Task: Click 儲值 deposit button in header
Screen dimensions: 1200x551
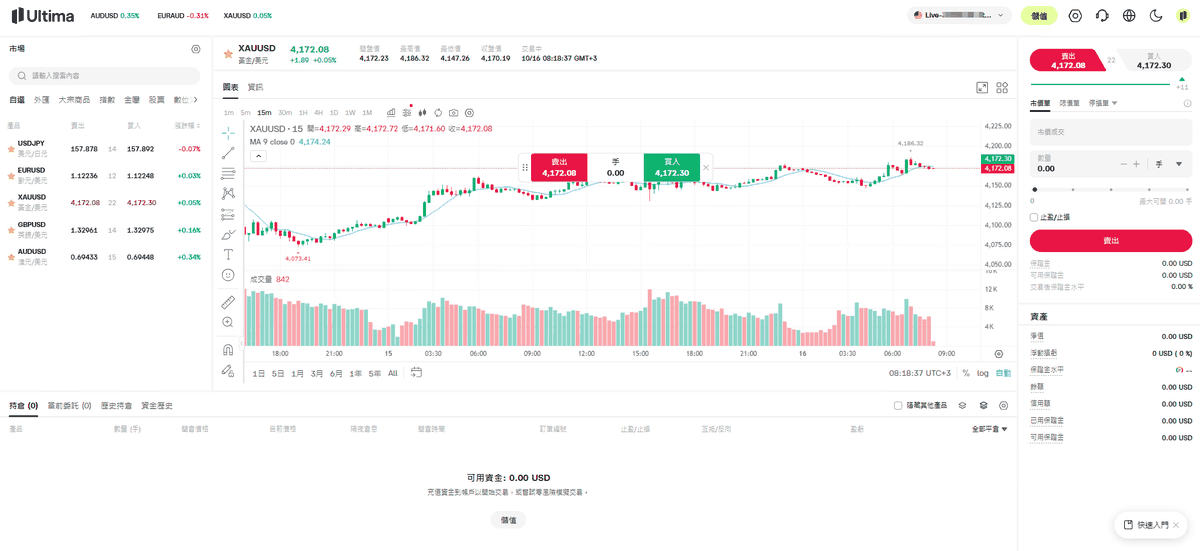Action: point(1039,15)
